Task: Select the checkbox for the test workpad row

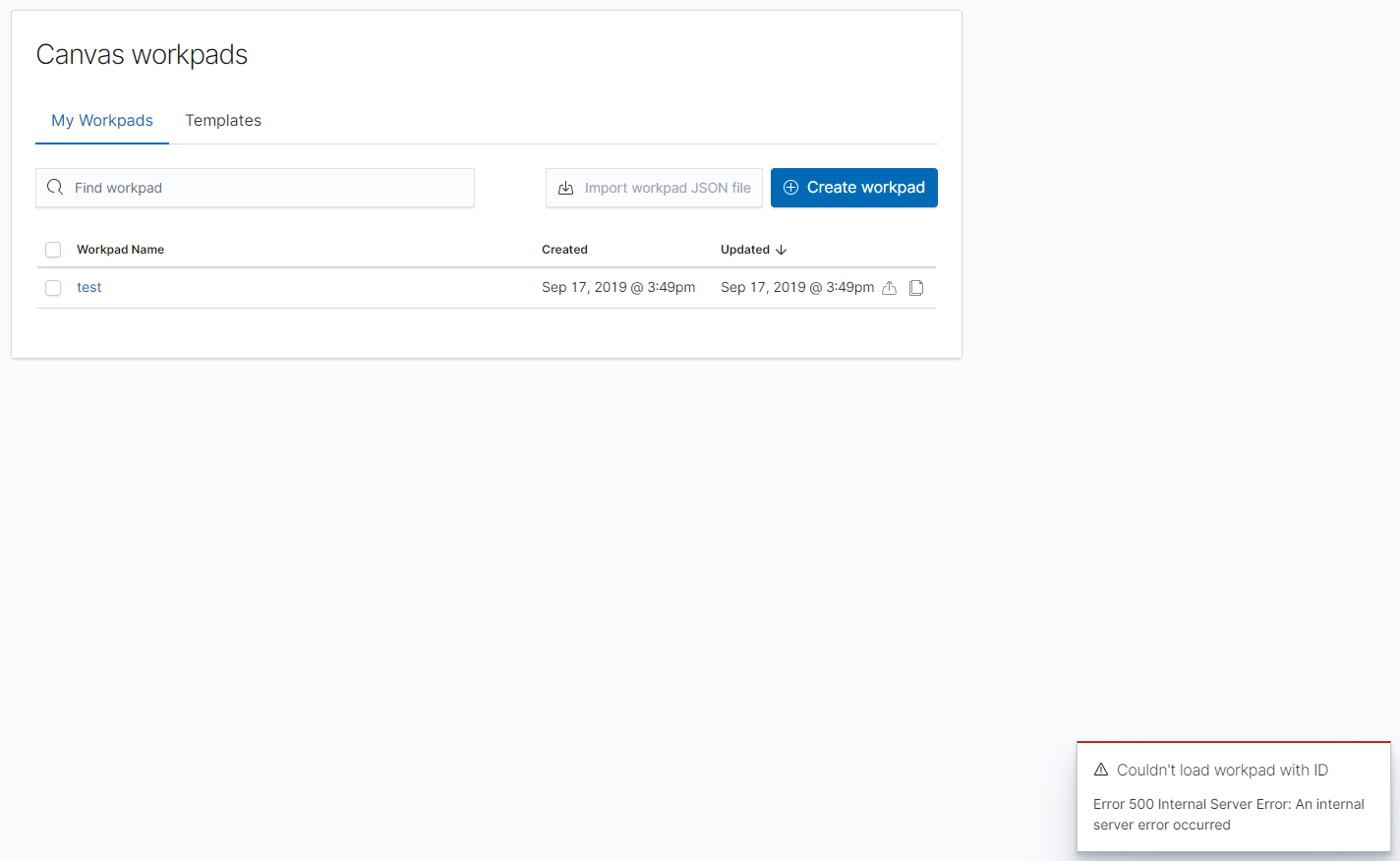Action: click(52, 288)
